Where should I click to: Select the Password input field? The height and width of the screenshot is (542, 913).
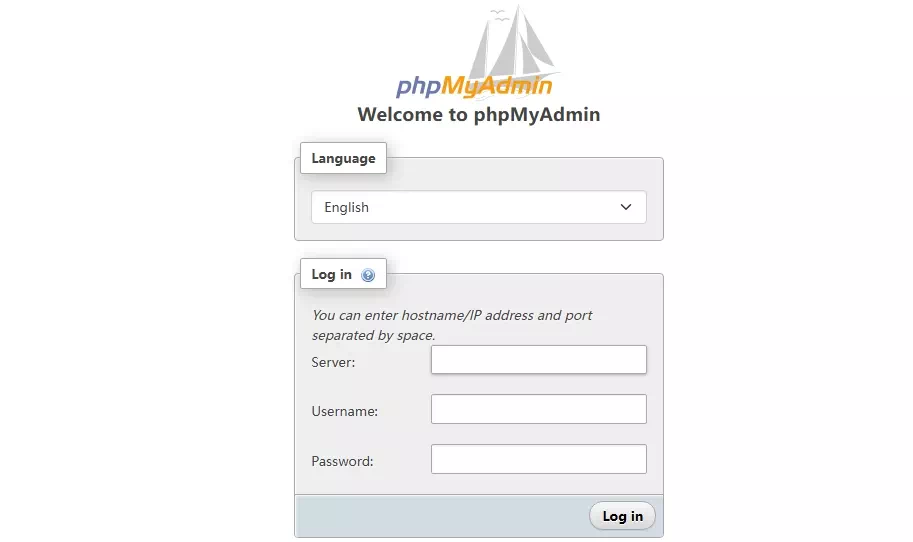point(538,459)
